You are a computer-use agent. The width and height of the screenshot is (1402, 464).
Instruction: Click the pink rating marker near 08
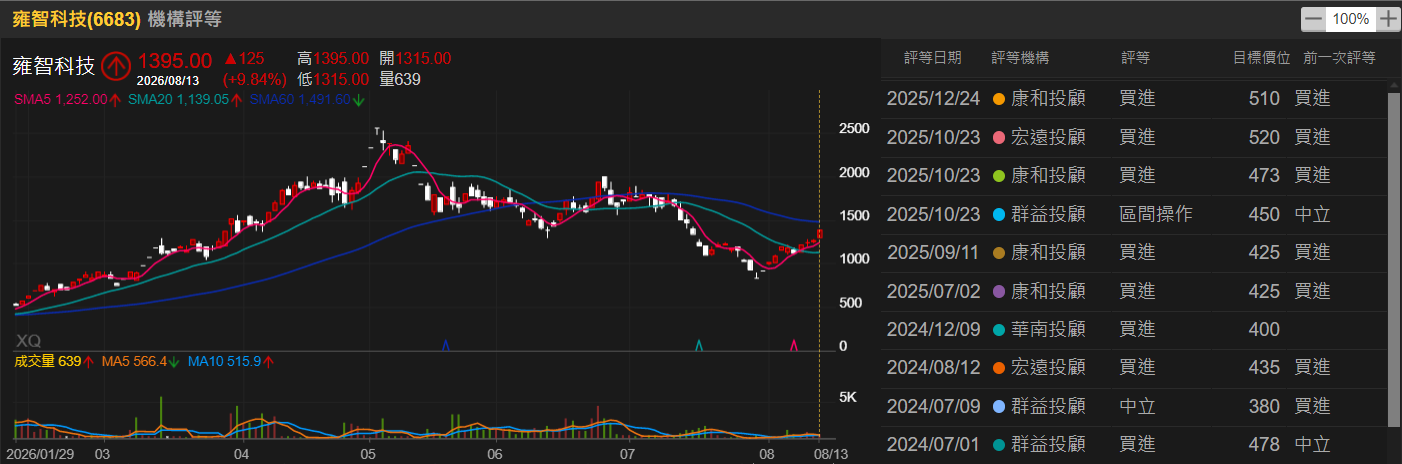[794, 345]
